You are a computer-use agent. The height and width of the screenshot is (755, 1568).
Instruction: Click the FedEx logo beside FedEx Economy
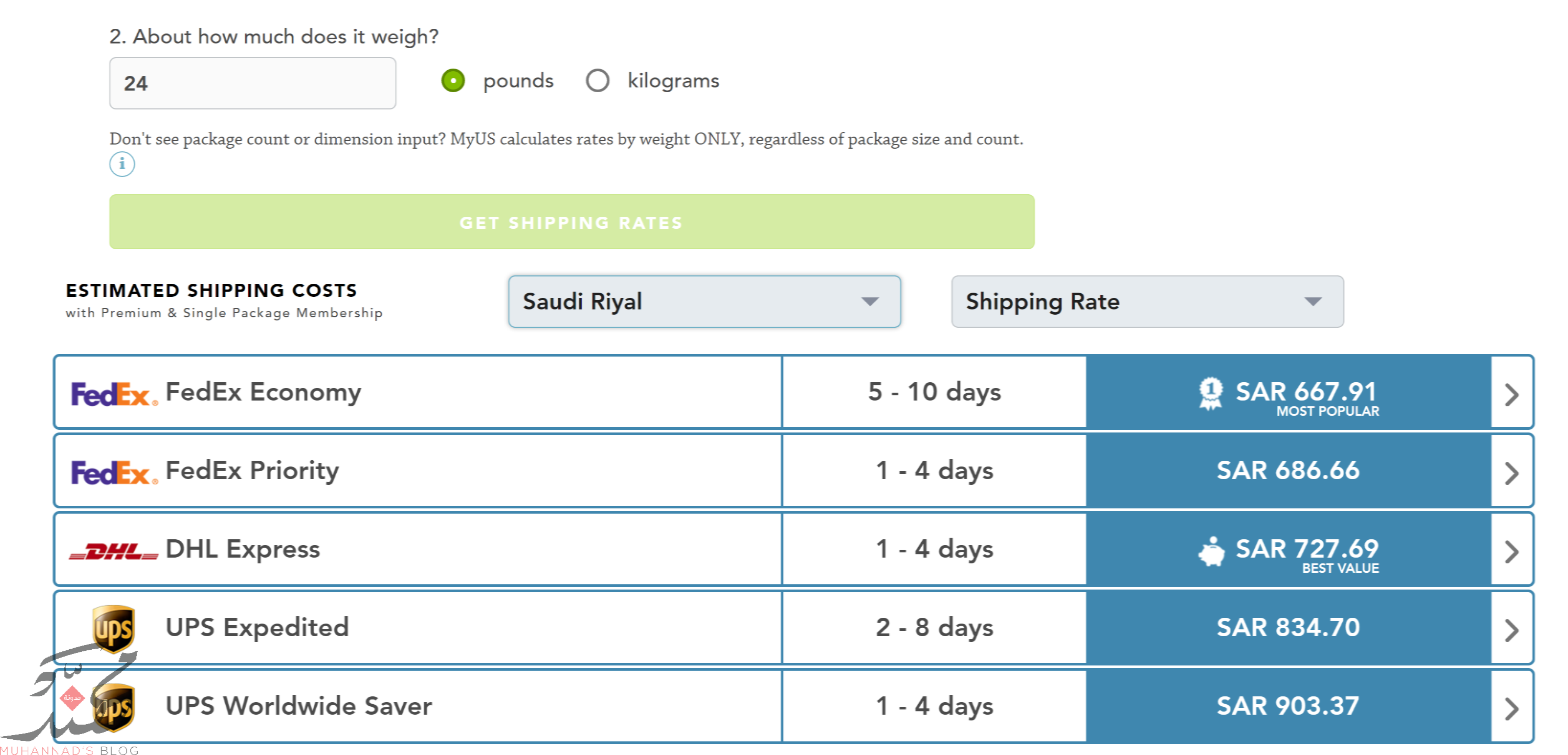click(x=114, y=394)
